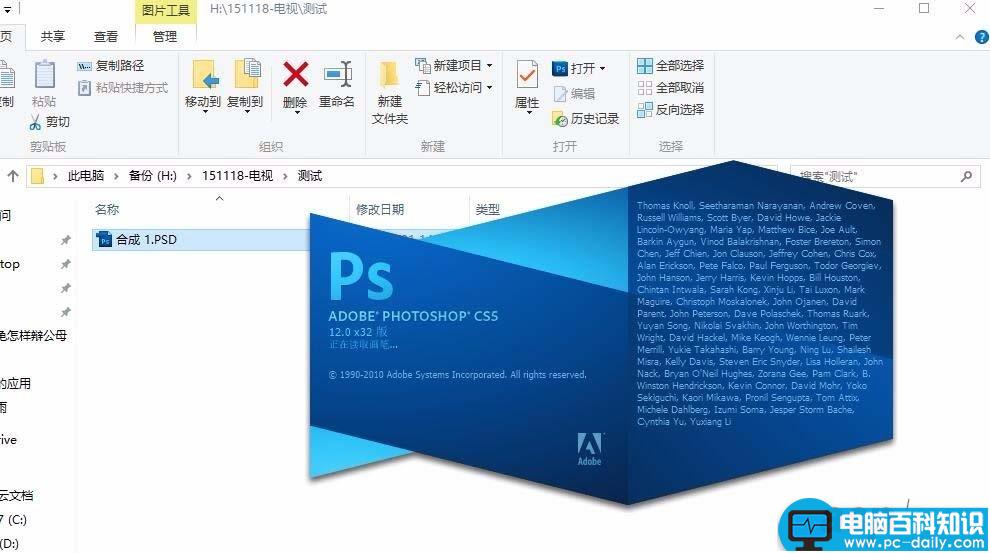Screen dimensions: 990x553
Task: Click Backup (H:) (备份) in the breadcrumb
Action: coord(153,176)
